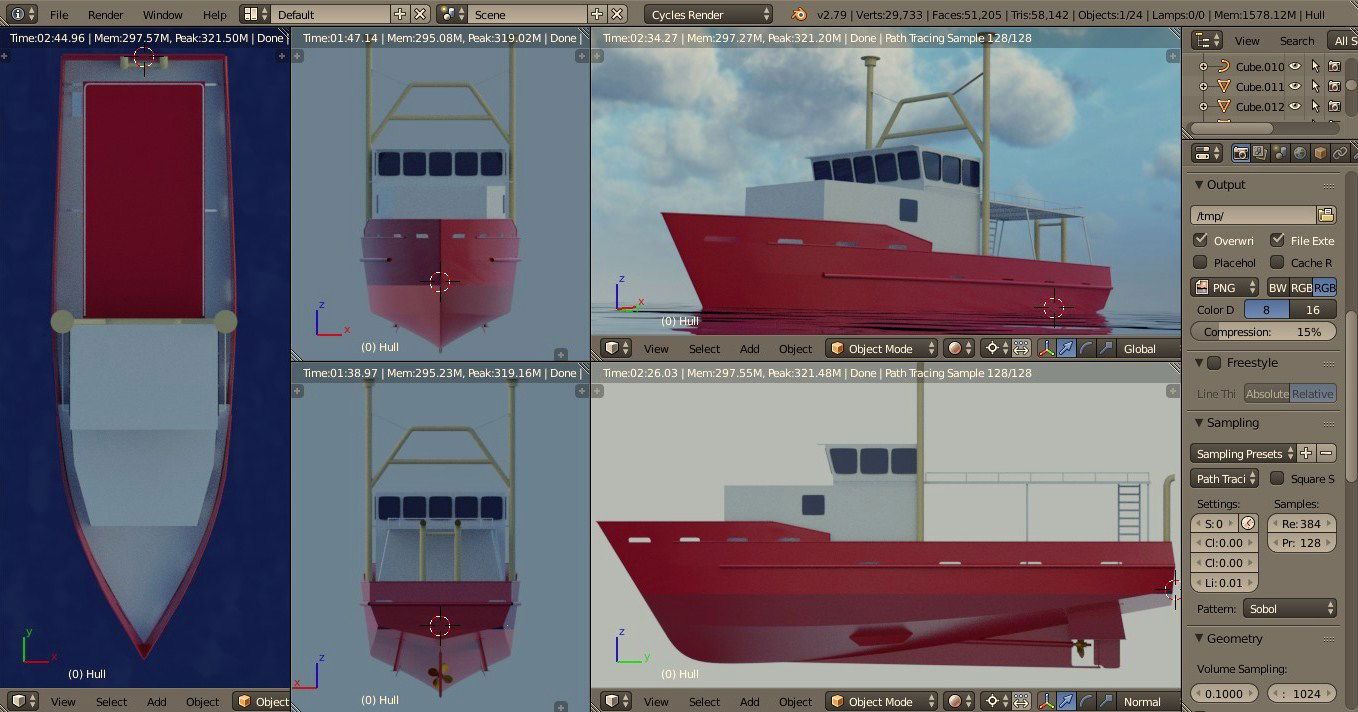
Task: Open the Window menu in the top bar
Action: [x=162, y=15]
